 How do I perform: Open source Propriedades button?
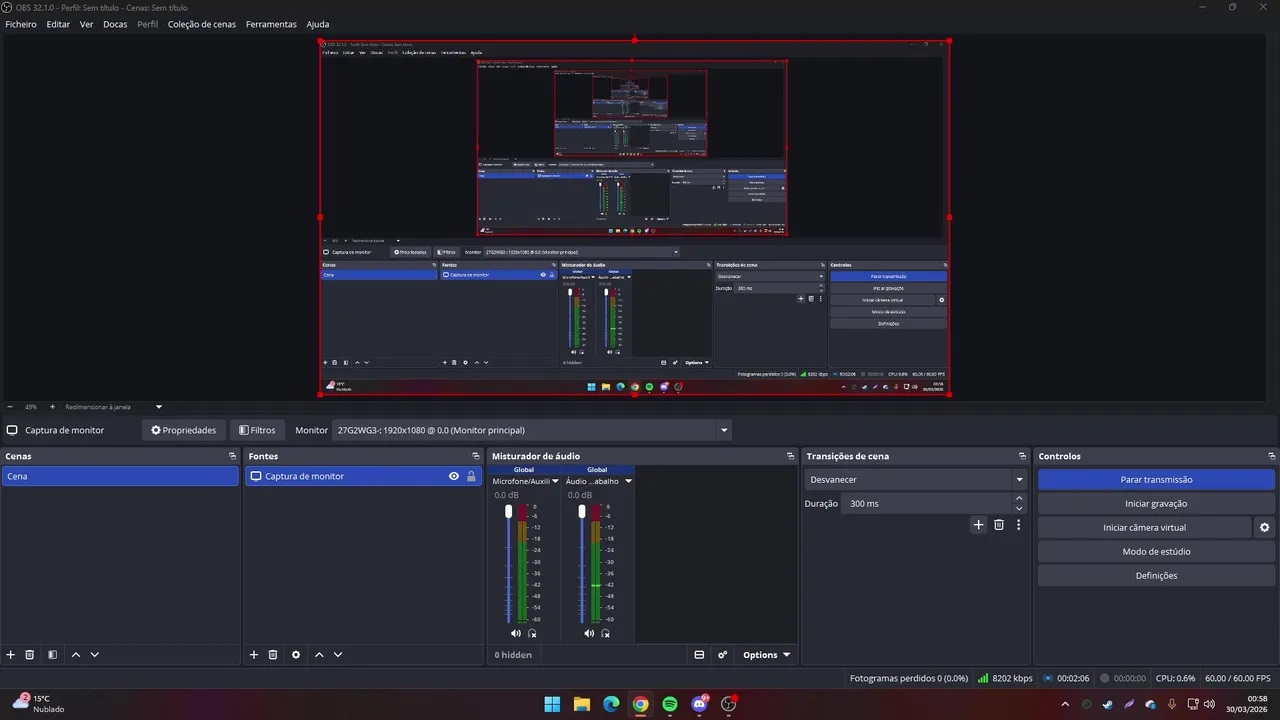click(183, 430)
